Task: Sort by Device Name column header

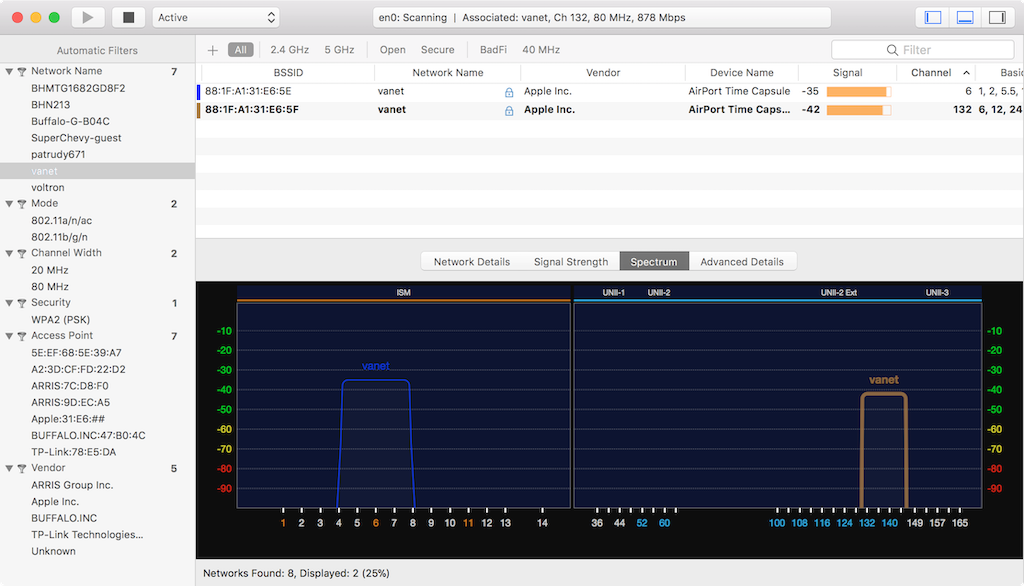Action: coord(742,73)
